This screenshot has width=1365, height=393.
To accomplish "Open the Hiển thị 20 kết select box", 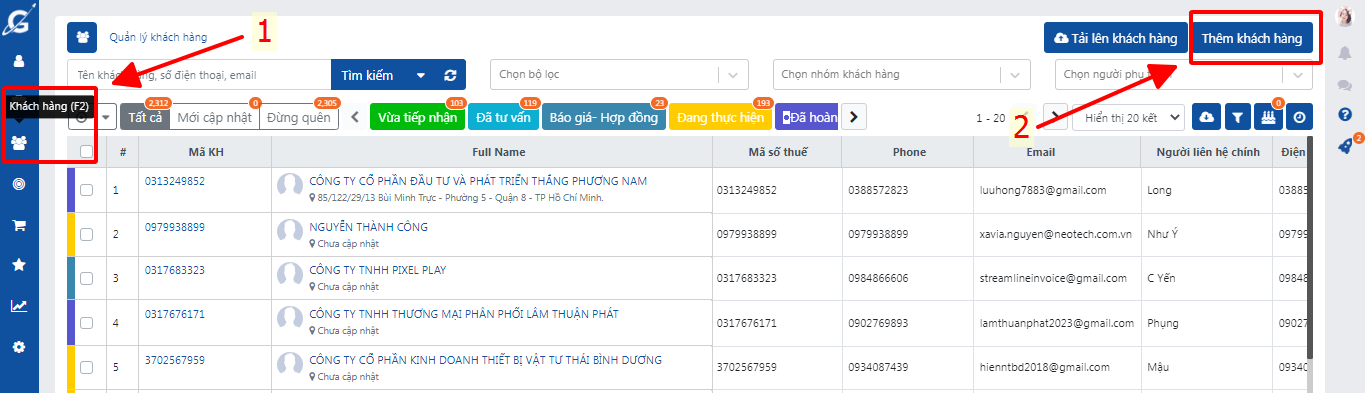I will pyautogui.click(x=1128, y=117).
